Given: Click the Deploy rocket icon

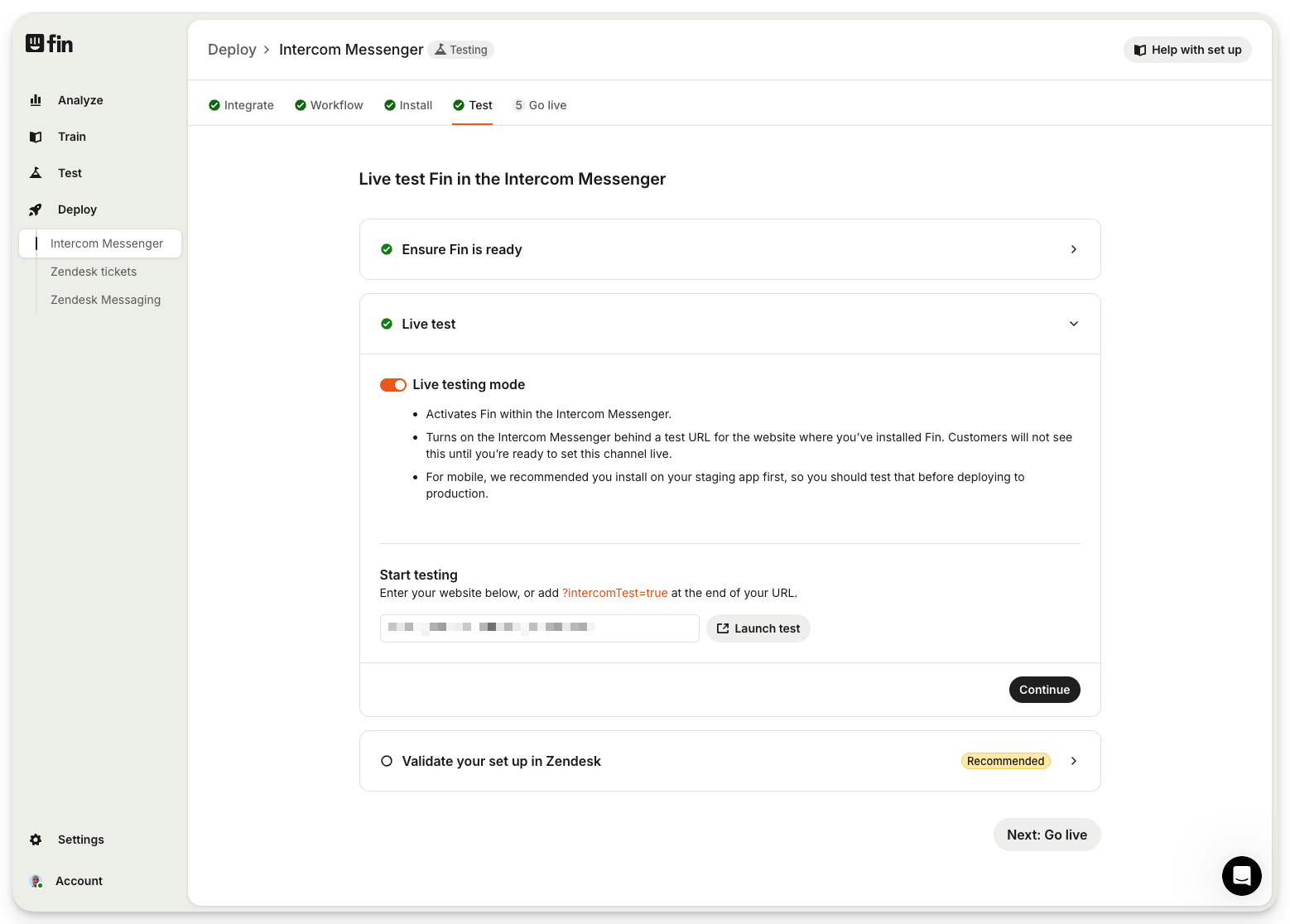Looking at the screenshot, I should tap(36, 209).
